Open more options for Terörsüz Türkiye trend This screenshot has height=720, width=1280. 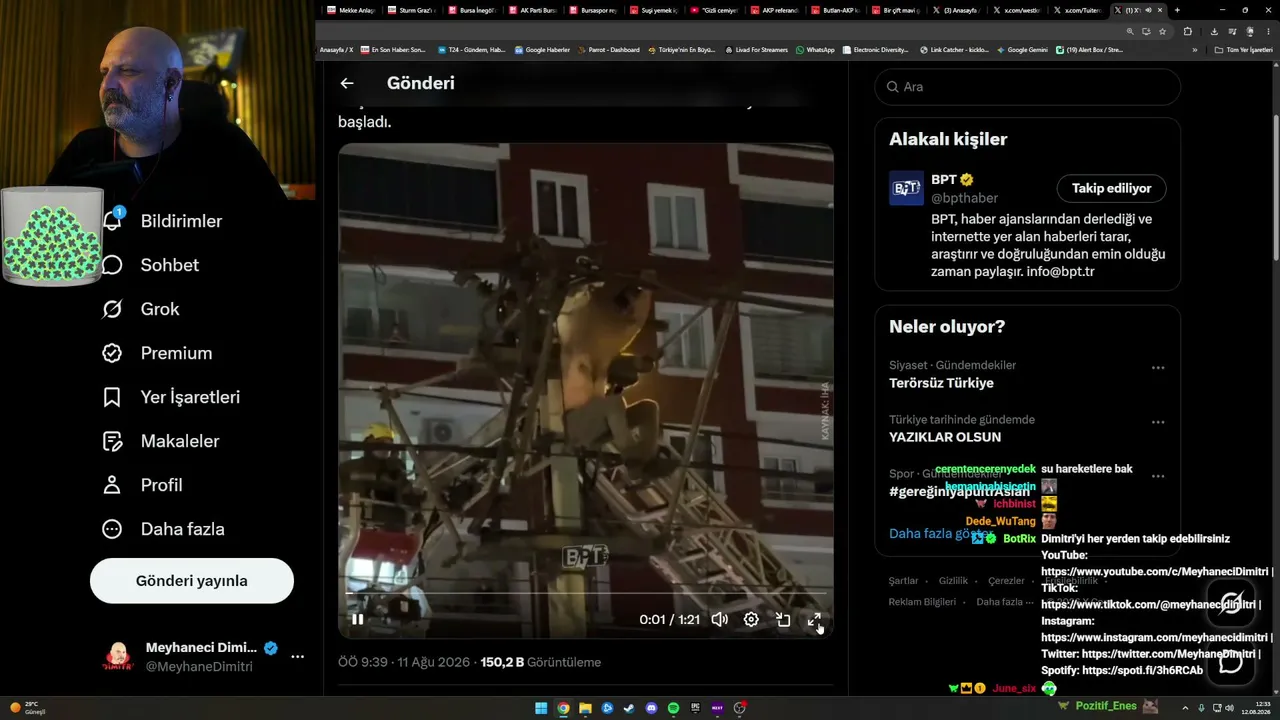pyautogui.click(x=1158, y=368)
